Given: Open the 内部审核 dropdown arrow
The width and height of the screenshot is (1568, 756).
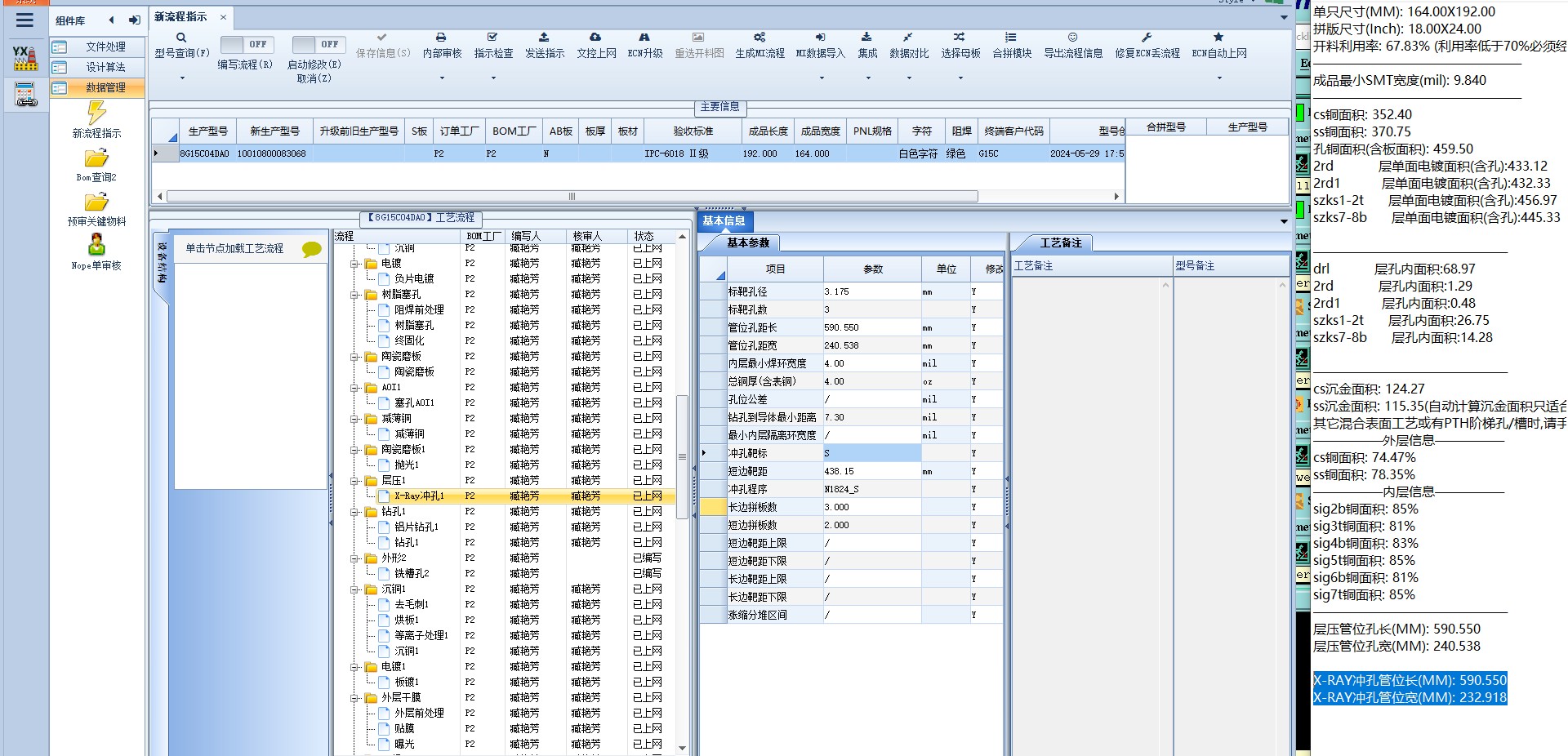Looking at the screenshot, I should 442,78.
